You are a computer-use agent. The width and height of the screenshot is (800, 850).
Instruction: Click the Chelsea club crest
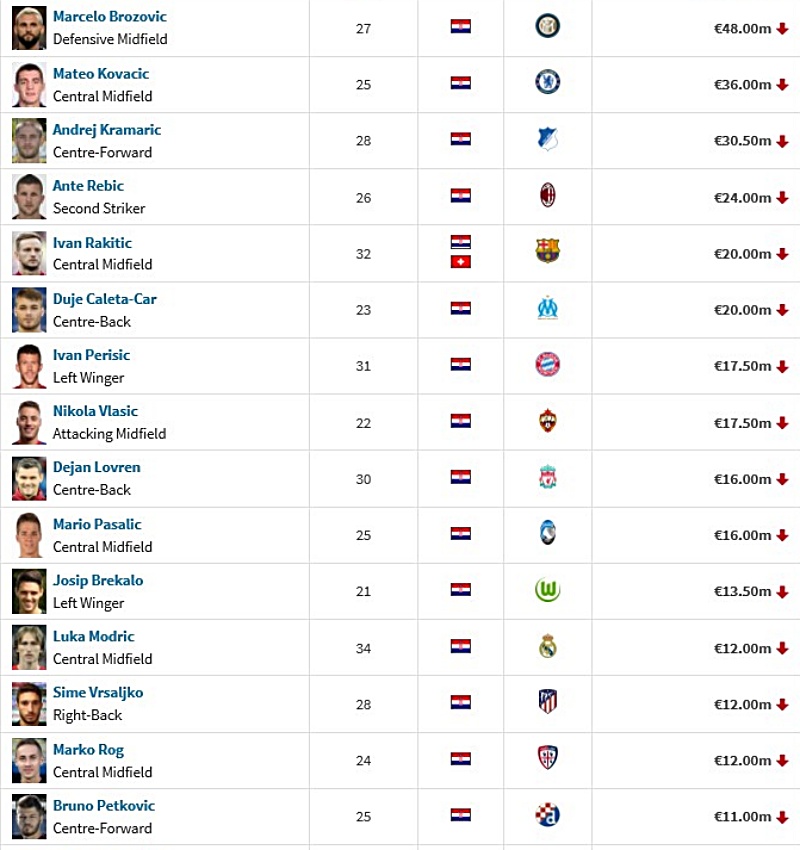click(547, 82)
